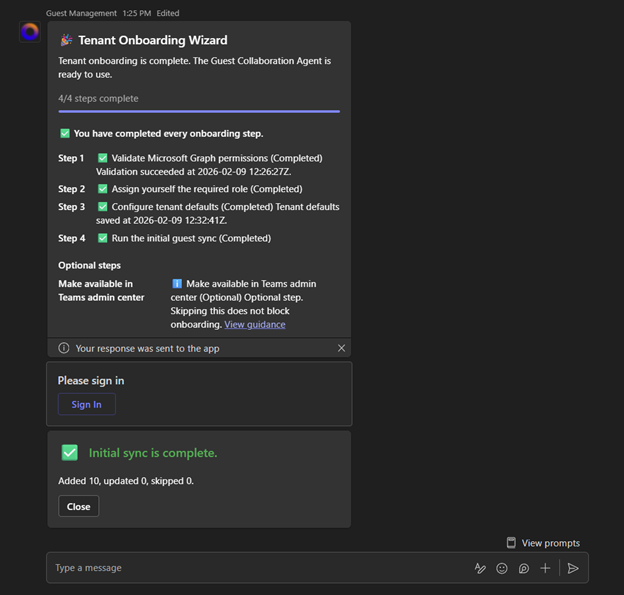Viewport: 624px width, 595px height.
Task: Click the onboarding progress bar
Action: coord(199,111)
